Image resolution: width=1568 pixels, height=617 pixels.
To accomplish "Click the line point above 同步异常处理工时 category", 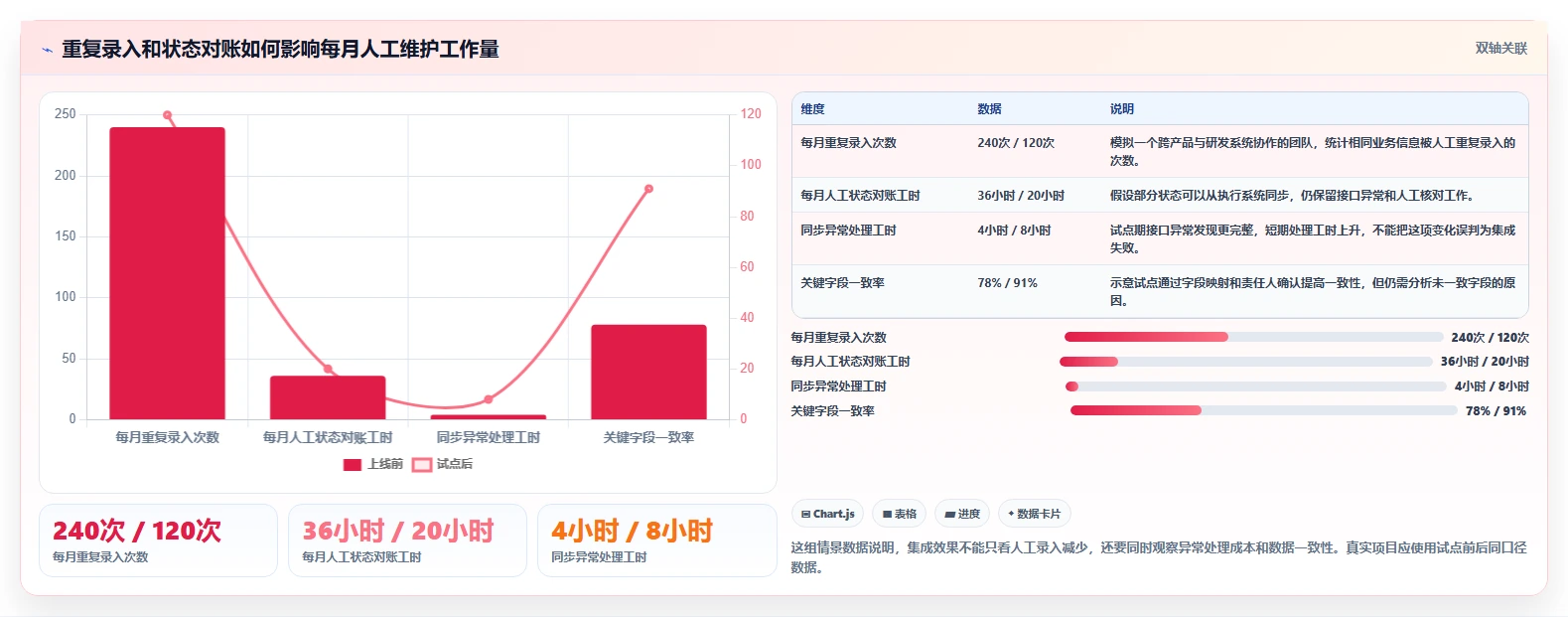I will click(489, 399).
